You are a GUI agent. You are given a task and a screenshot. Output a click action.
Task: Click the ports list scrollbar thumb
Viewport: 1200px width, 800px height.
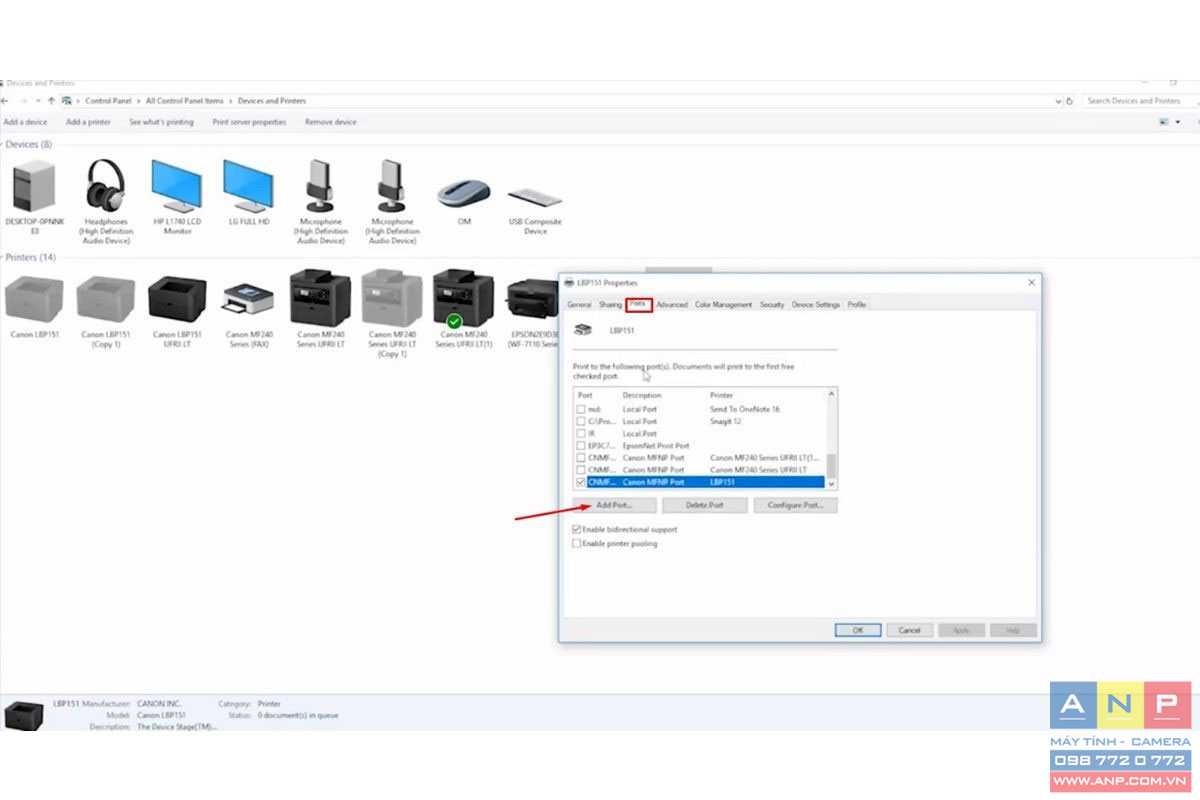point(832,465)
